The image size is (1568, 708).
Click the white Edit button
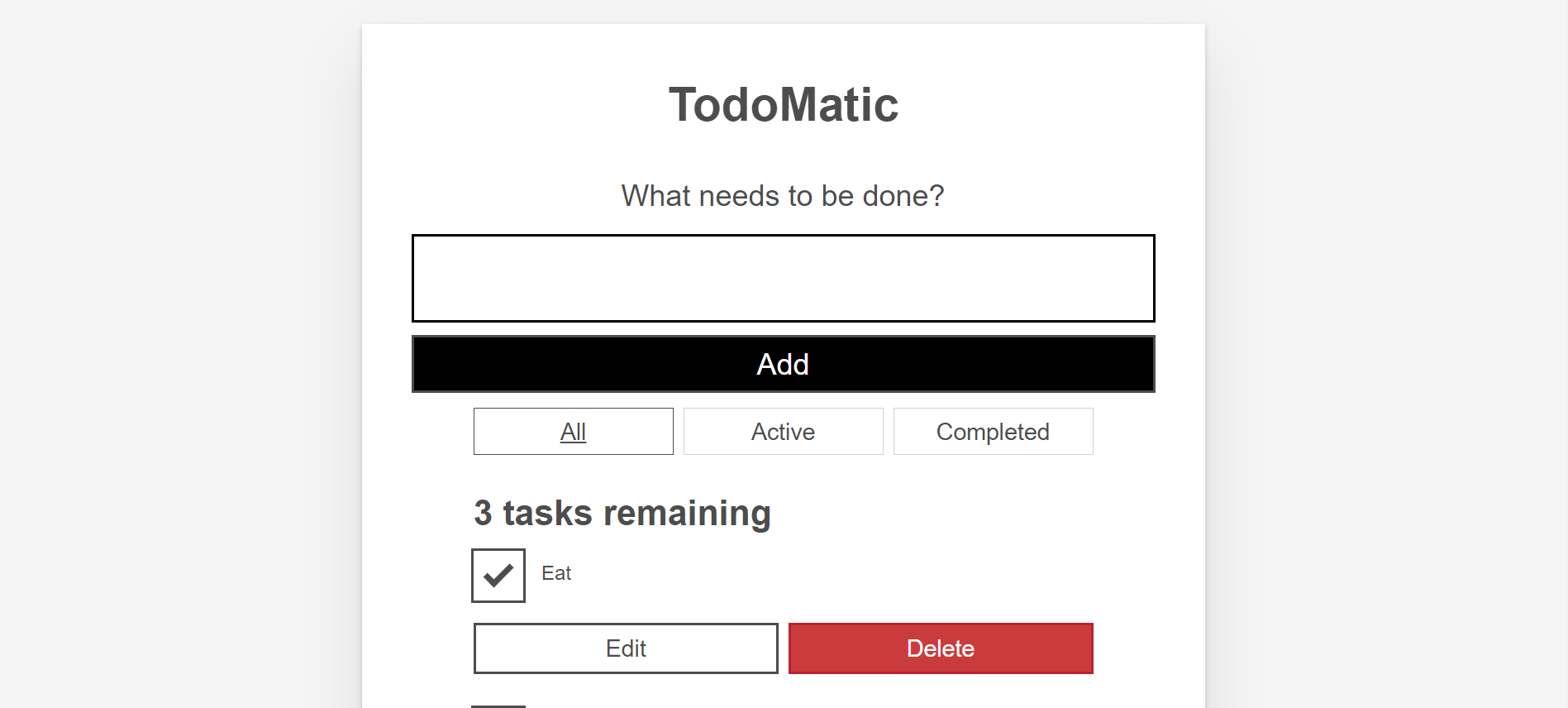click(x=626, y=648)
